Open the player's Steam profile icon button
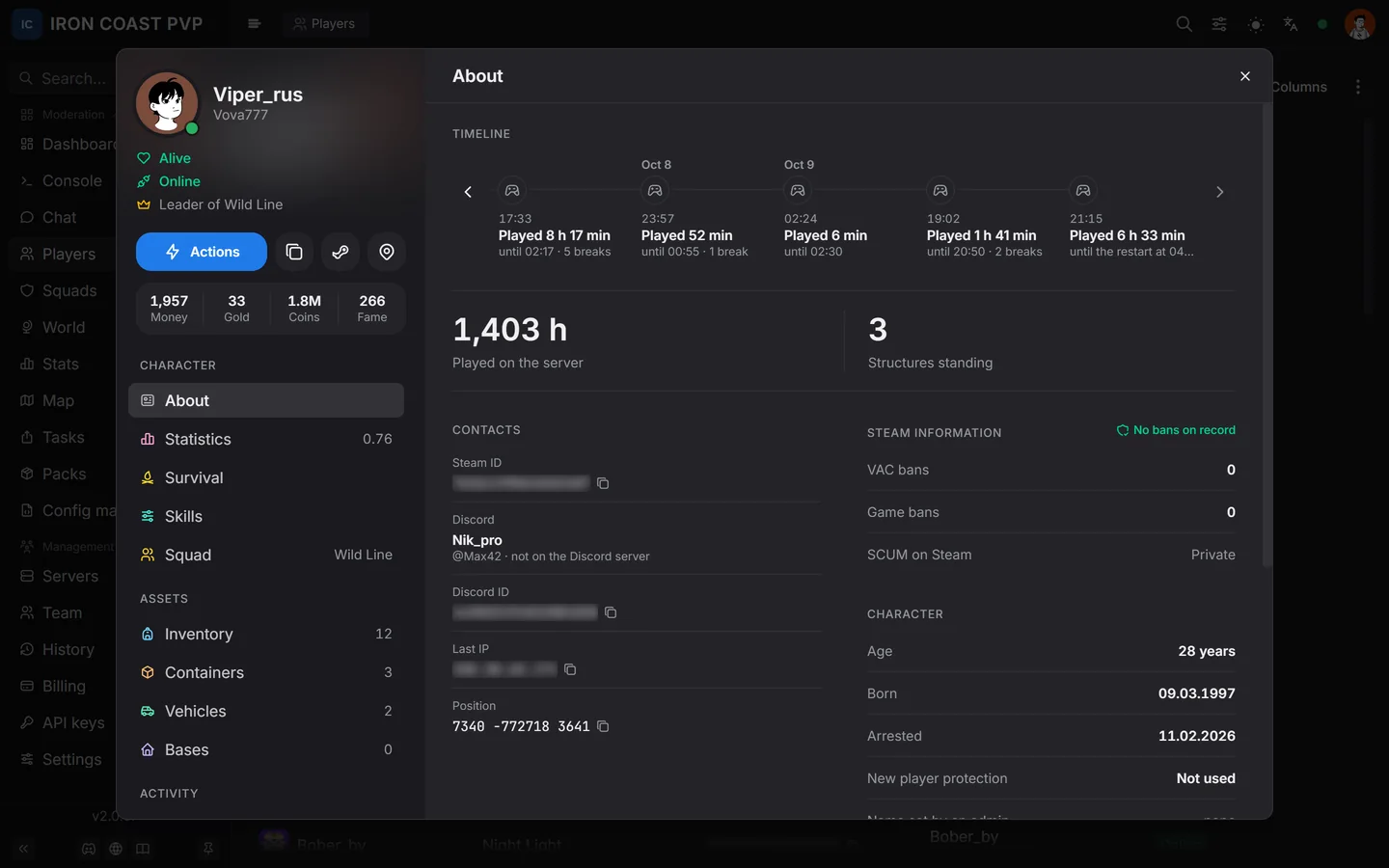The image size is (1389, 868). click(340, 252)
